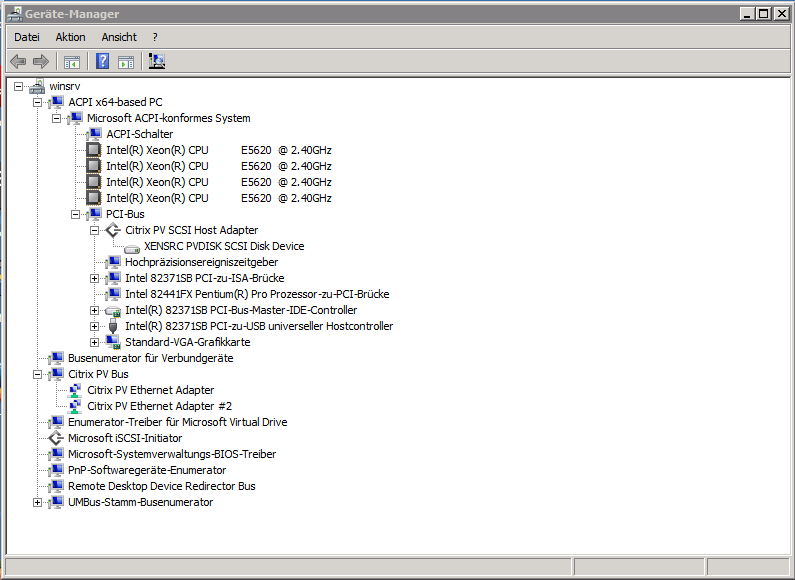Click the USB Hostcontroller plug icon
Image resolution: width=795 pixels, height=580 pixels.
pyautogui.click(x=113, y=327)
